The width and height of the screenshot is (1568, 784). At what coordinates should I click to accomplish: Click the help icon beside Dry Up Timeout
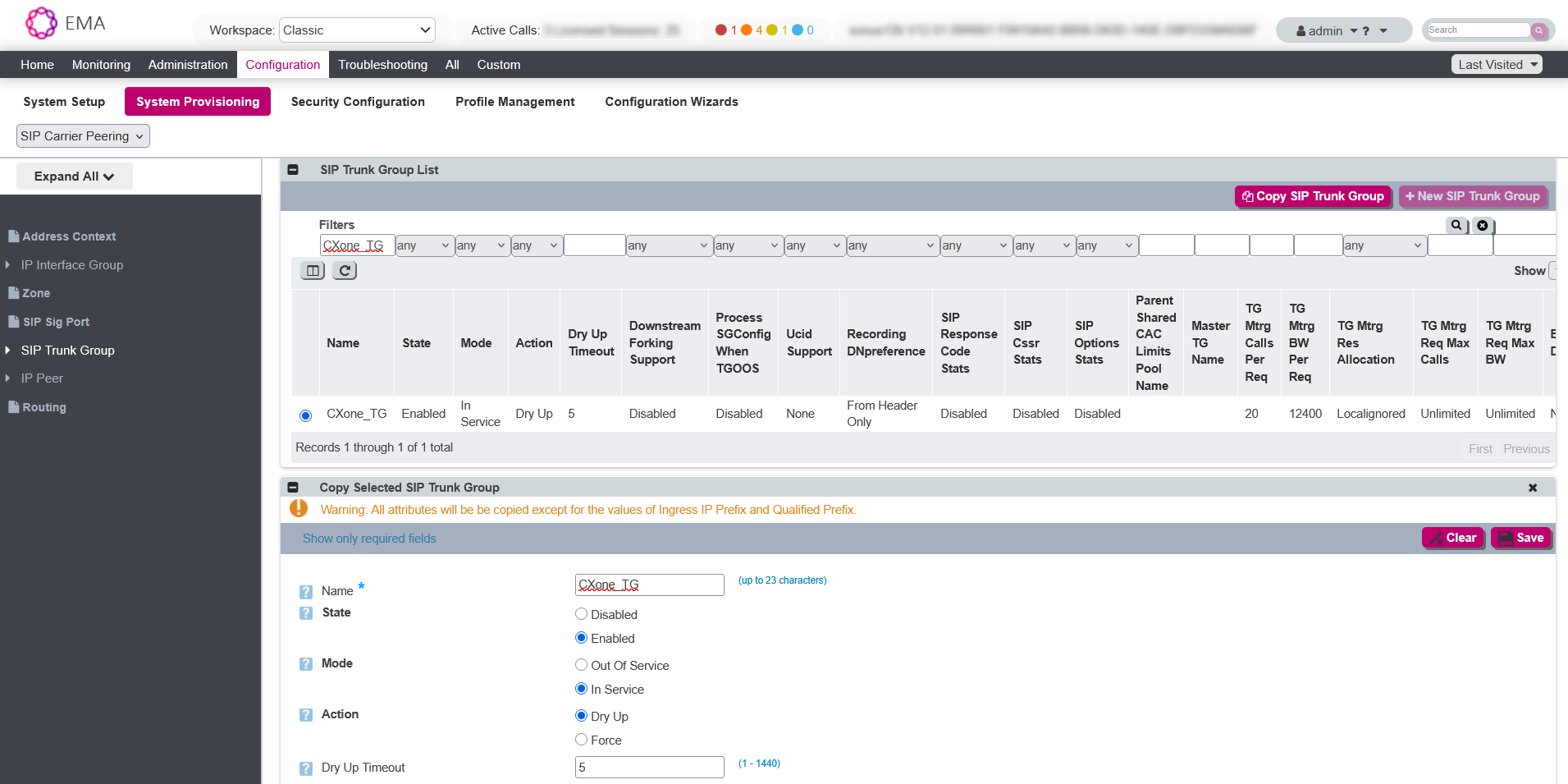click(x=306, y=768)
